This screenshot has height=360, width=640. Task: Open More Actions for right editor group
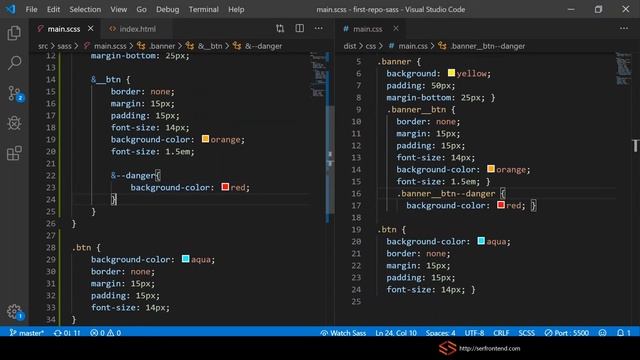624,28
